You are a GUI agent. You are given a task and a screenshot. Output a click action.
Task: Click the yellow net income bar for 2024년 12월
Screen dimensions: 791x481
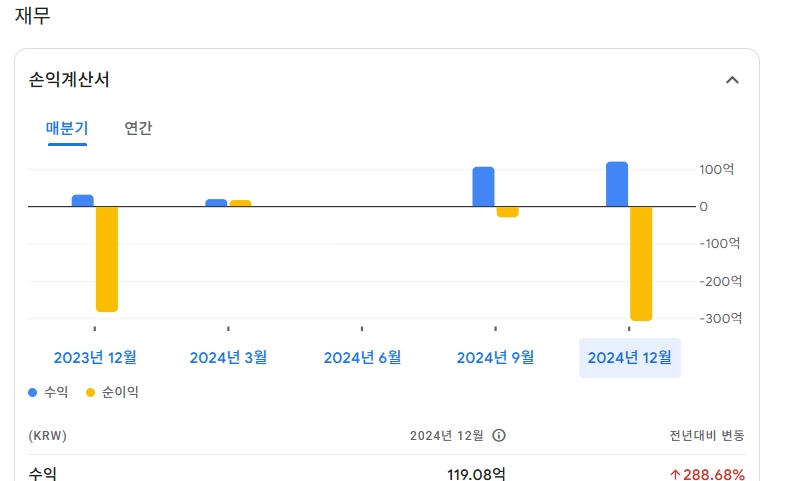641,263
